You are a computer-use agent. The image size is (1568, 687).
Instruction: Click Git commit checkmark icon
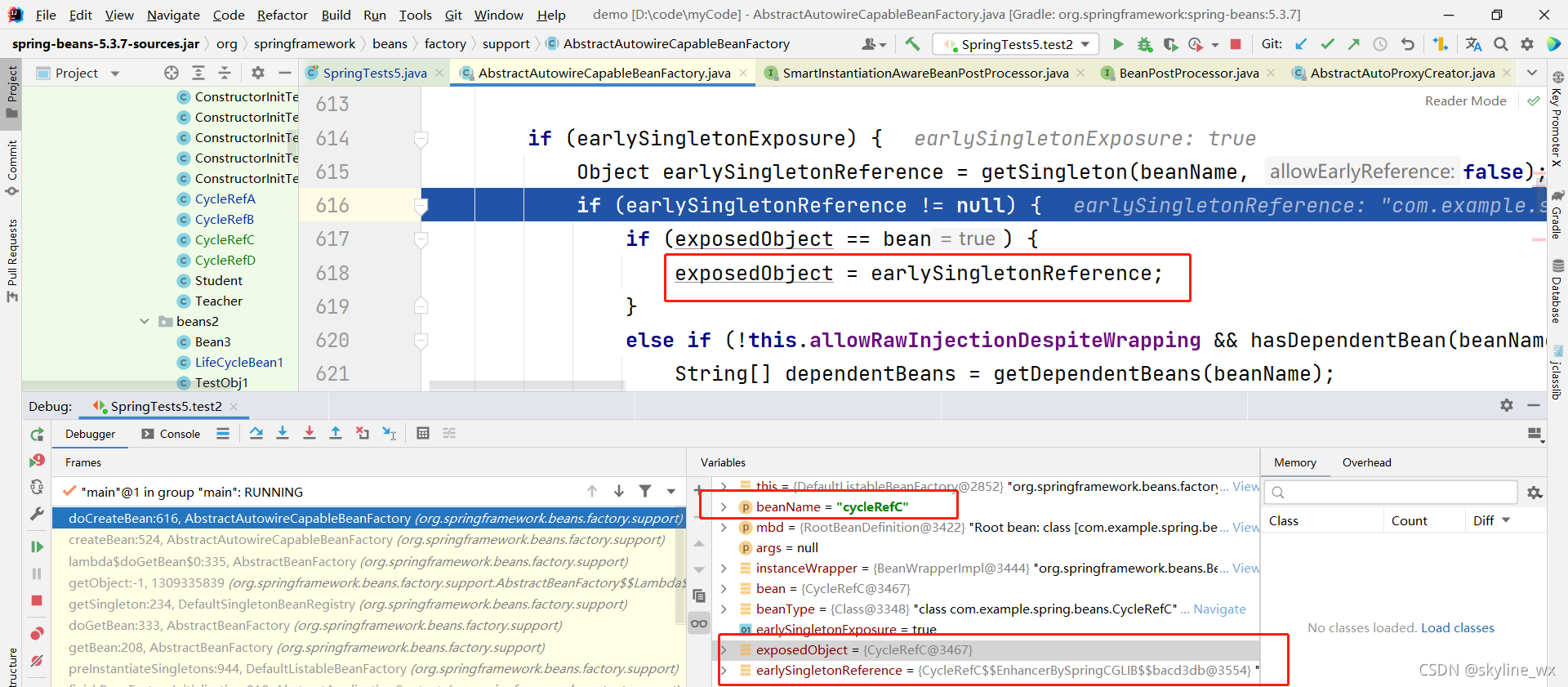click(1328, 44)
